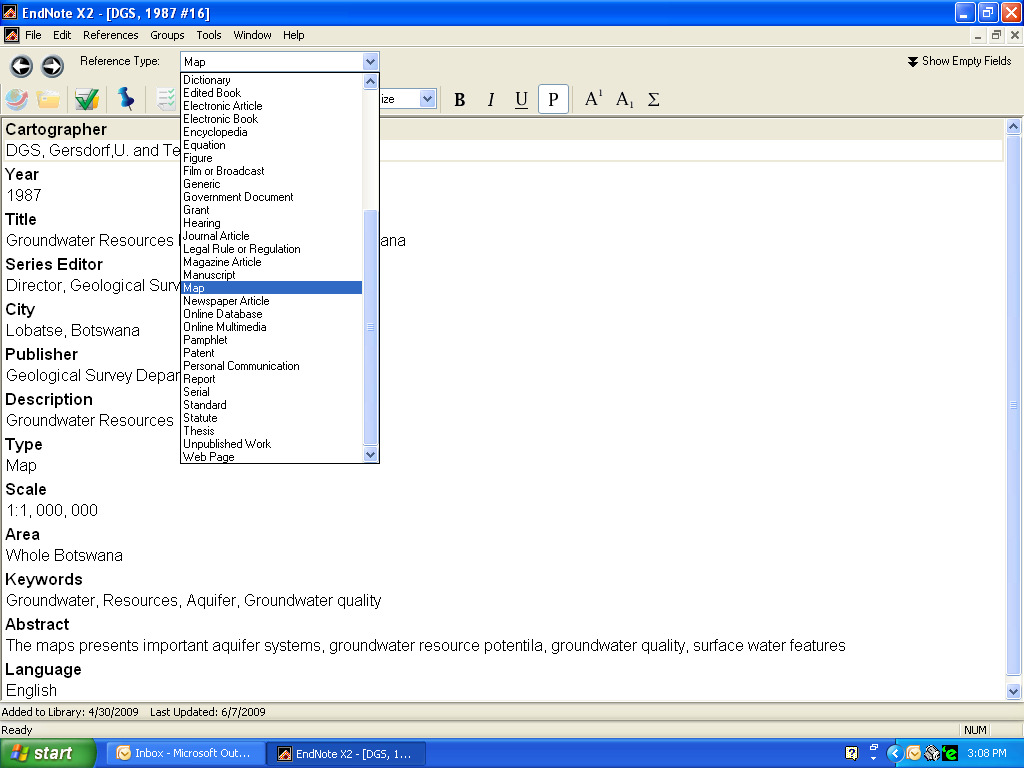Open Inbox - Microsoft Outlook taskbar button
Image resolution: width=1024 pixels, height=768 pixels.
(186, 753)
